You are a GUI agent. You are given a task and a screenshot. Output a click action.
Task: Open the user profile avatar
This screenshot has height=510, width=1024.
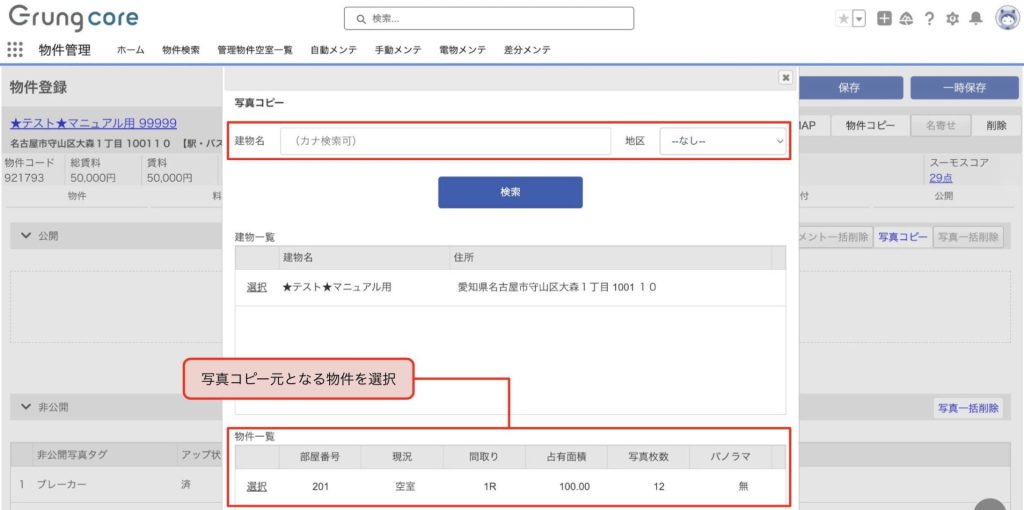click(x=1006, y=18)
